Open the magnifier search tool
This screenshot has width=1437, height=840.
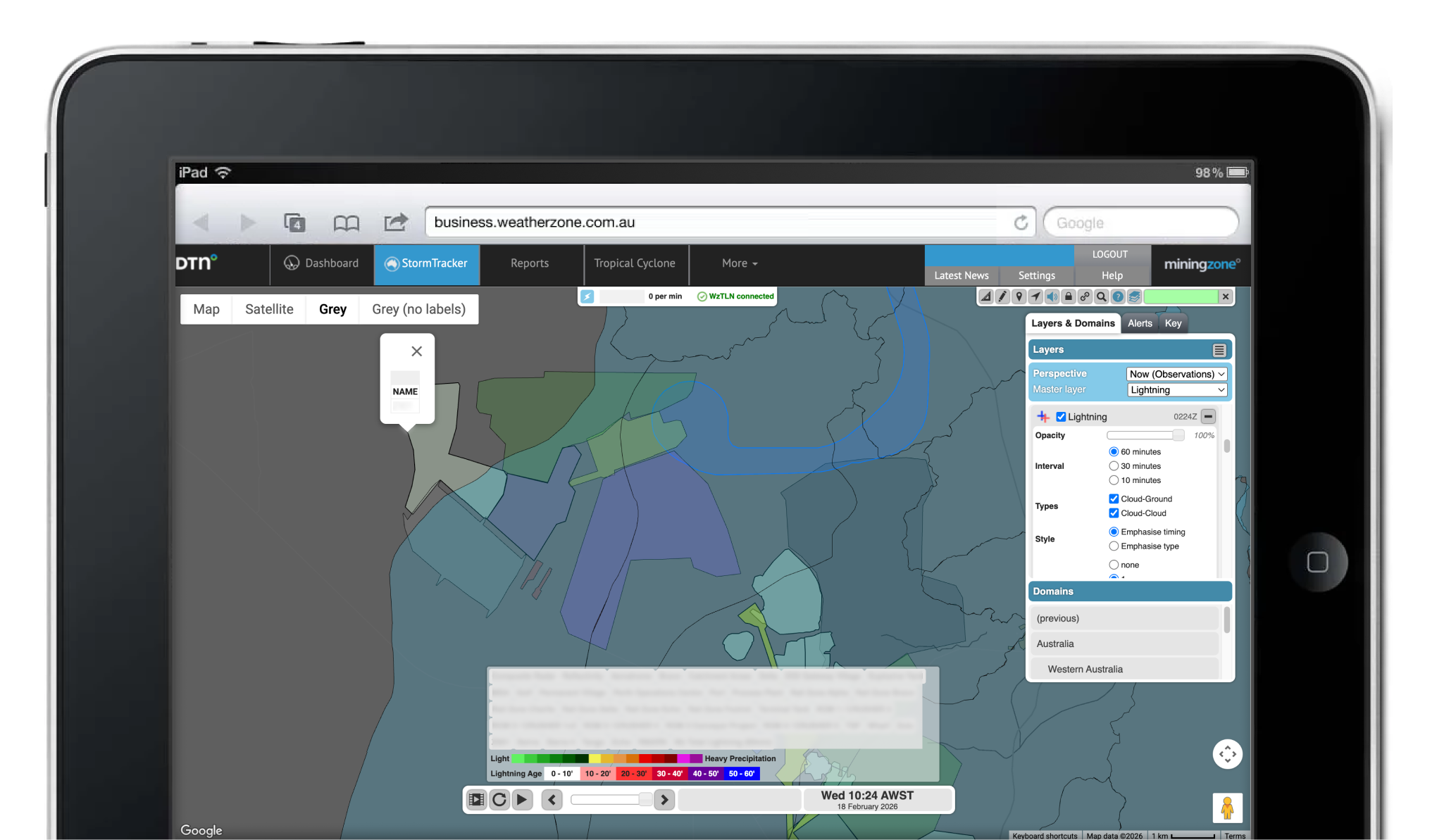tap(1102, 297)
